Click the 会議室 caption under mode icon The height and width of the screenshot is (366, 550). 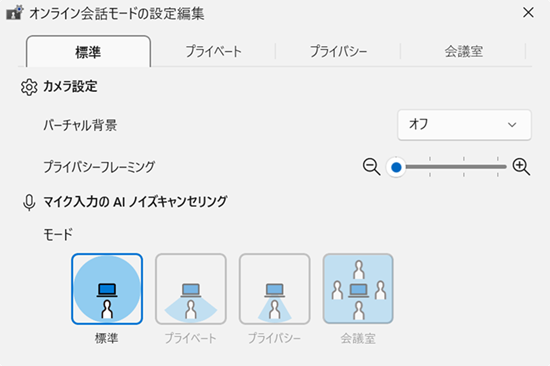pos(358,338)
